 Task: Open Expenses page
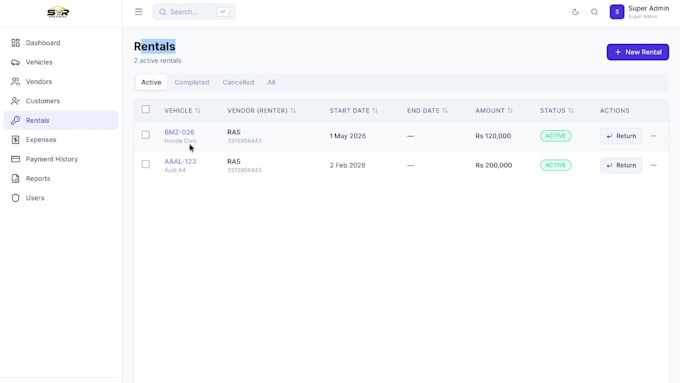click(61, 140)
